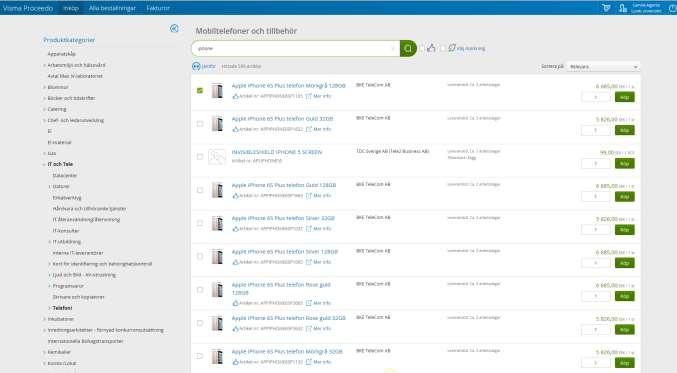This screenshot has width=677, height=373.
Task: Click the thumbs-up favorites filter icon
Action: [x=431, y=48]
